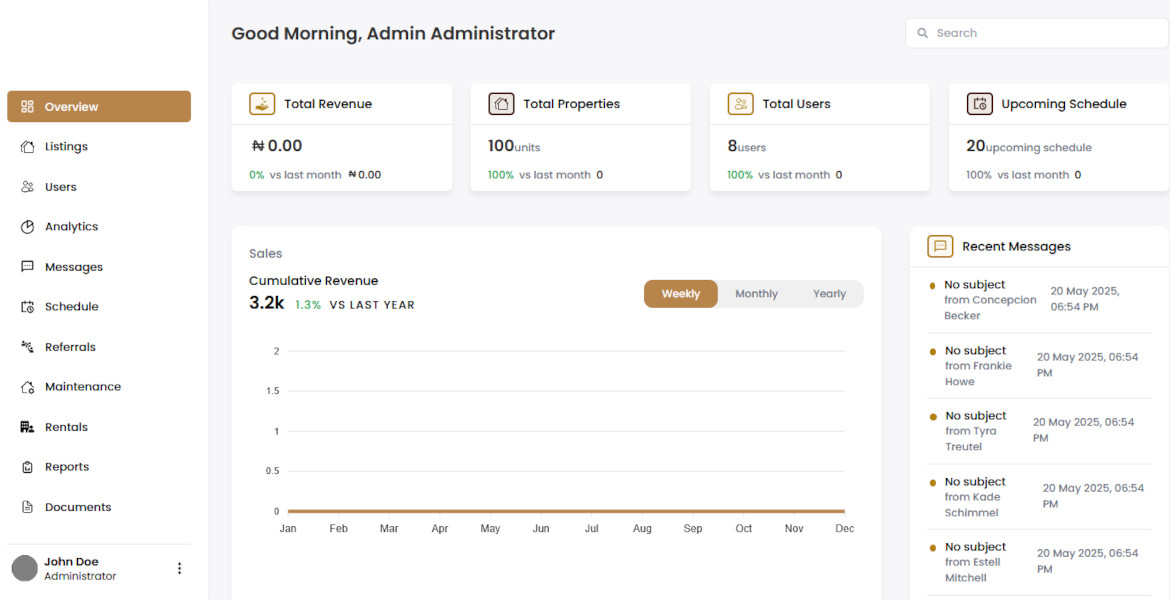This screenshot has height=600, width=1170.
Task: Select the Reports clipboard icon
Action: pos(28,467)
